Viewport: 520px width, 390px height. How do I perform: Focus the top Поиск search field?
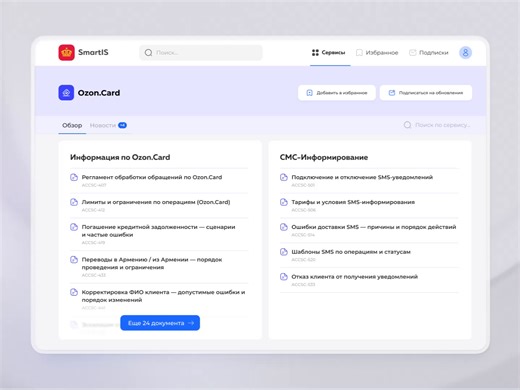(x=201, y=53)
